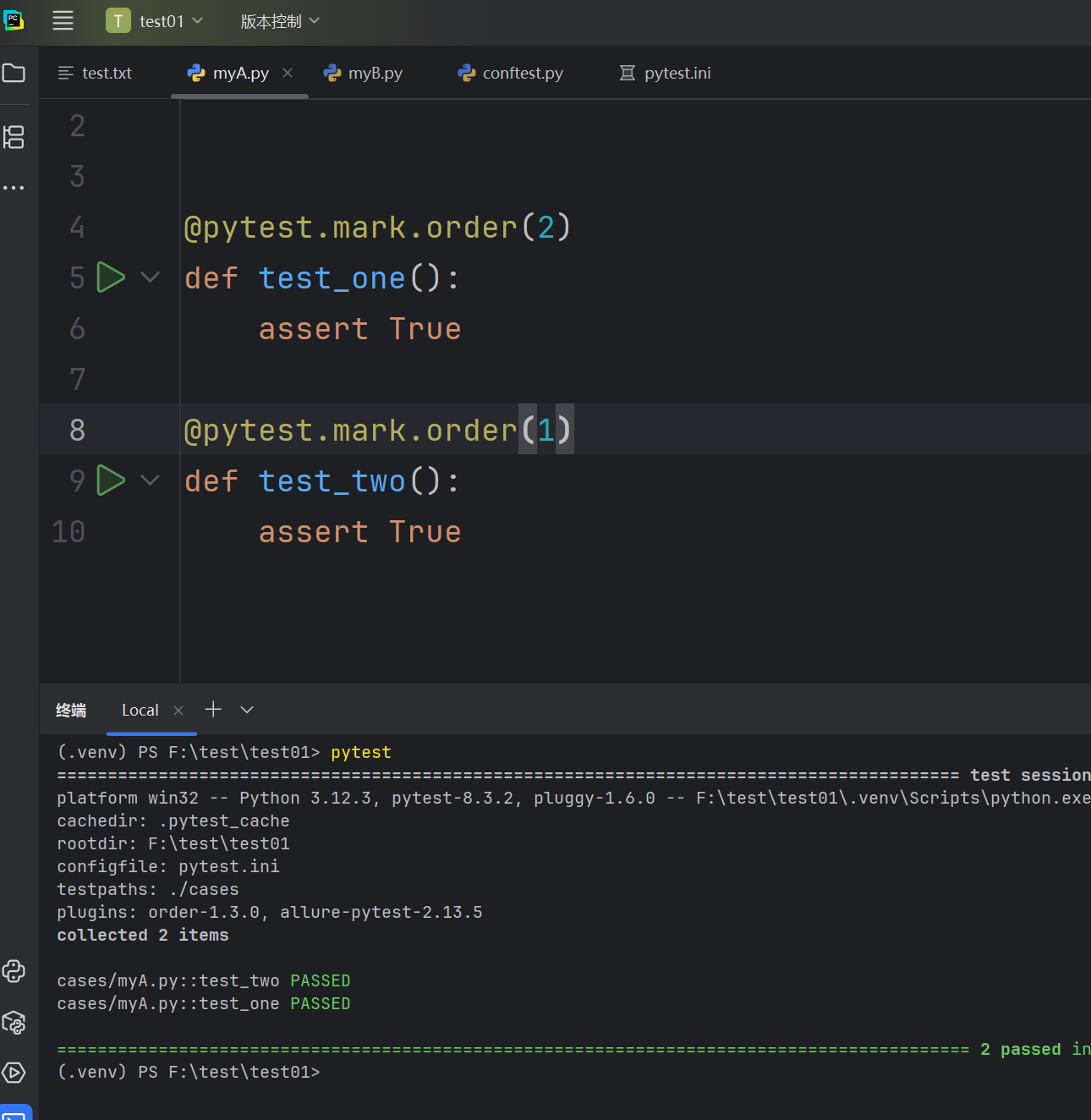Click line number 10 in gutter
1091x1120 pixels.
tap(69, 531)
